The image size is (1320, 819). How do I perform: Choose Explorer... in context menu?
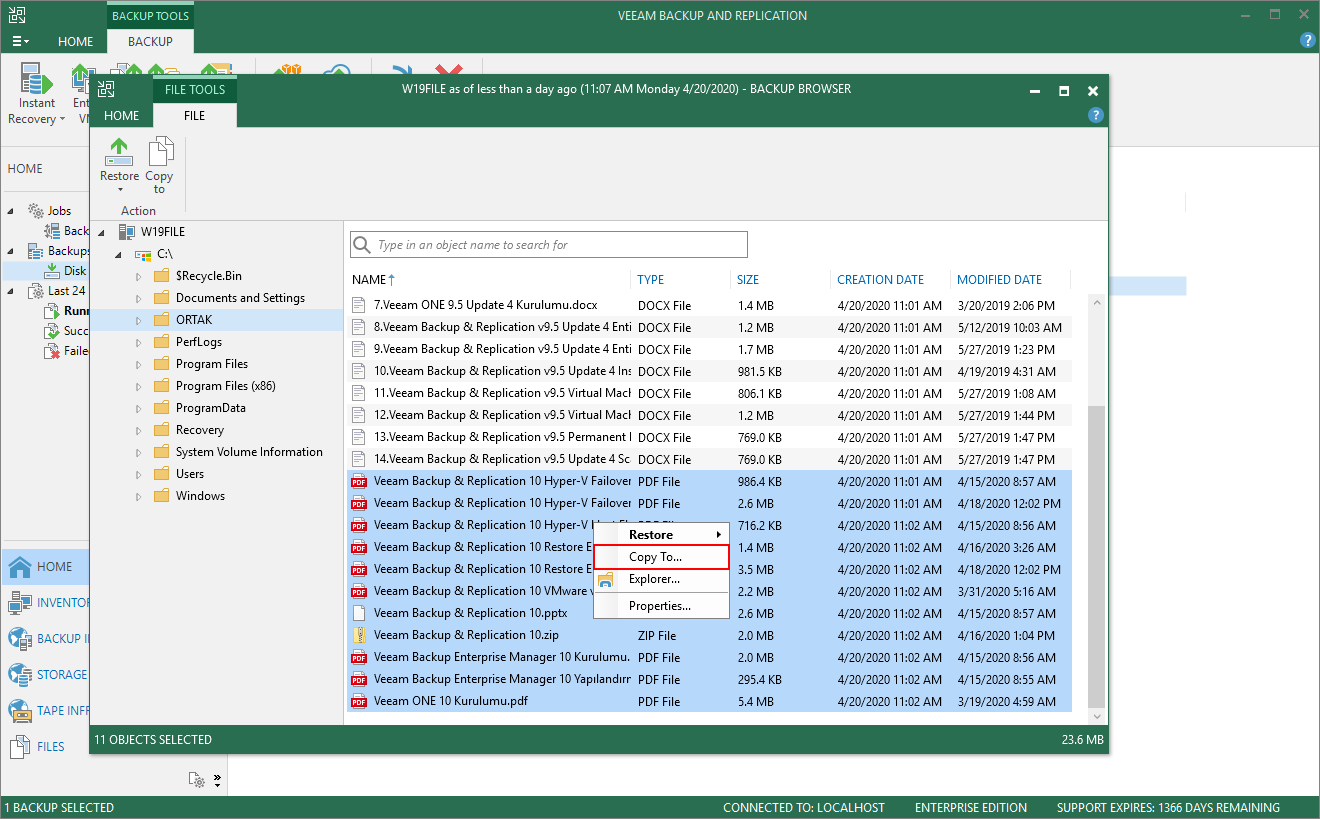(661, 579)
